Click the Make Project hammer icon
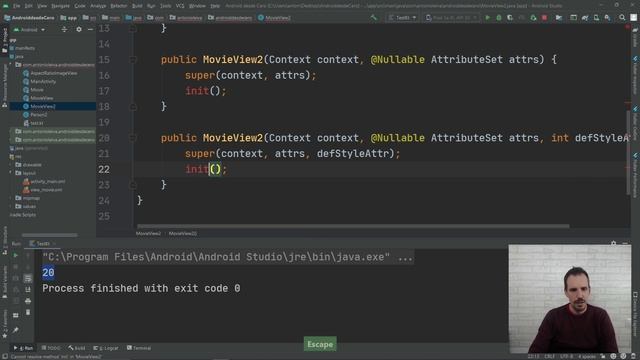 tap(373, 18)
